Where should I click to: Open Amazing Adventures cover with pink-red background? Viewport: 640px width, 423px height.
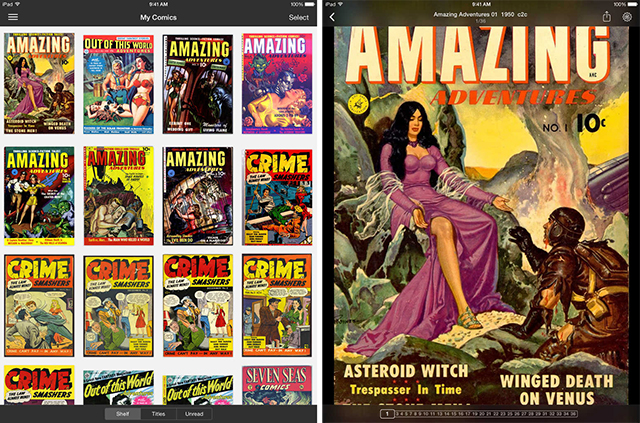pyautogui.click(x=277, y=84)
